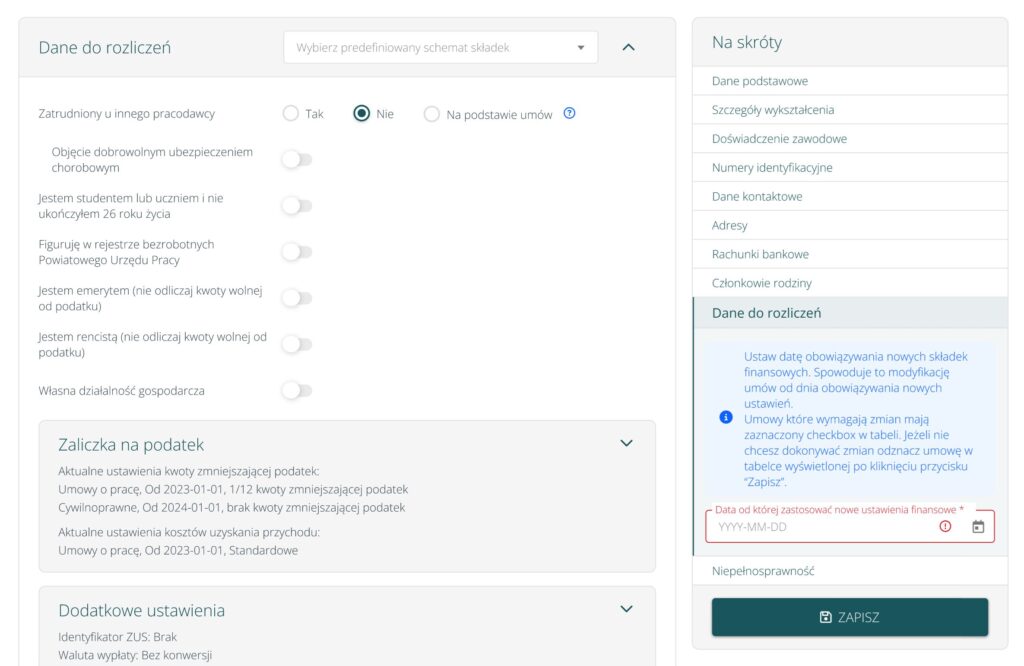Open the predefined contribution scheme dropdown
The width and height of the screenshot is (1024, 666).
[440, 47]
